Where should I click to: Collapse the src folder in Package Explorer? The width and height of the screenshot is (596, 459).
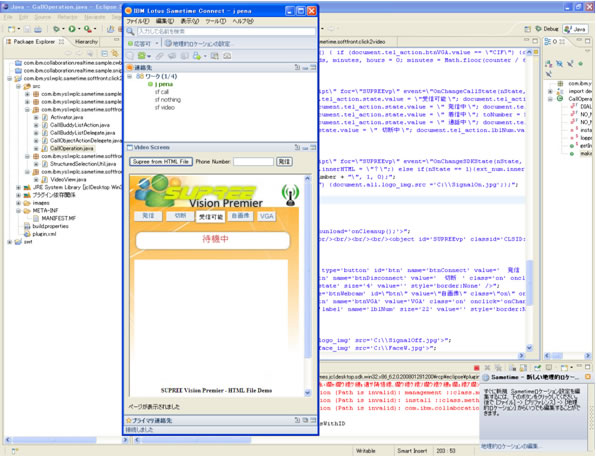(18, 86)
